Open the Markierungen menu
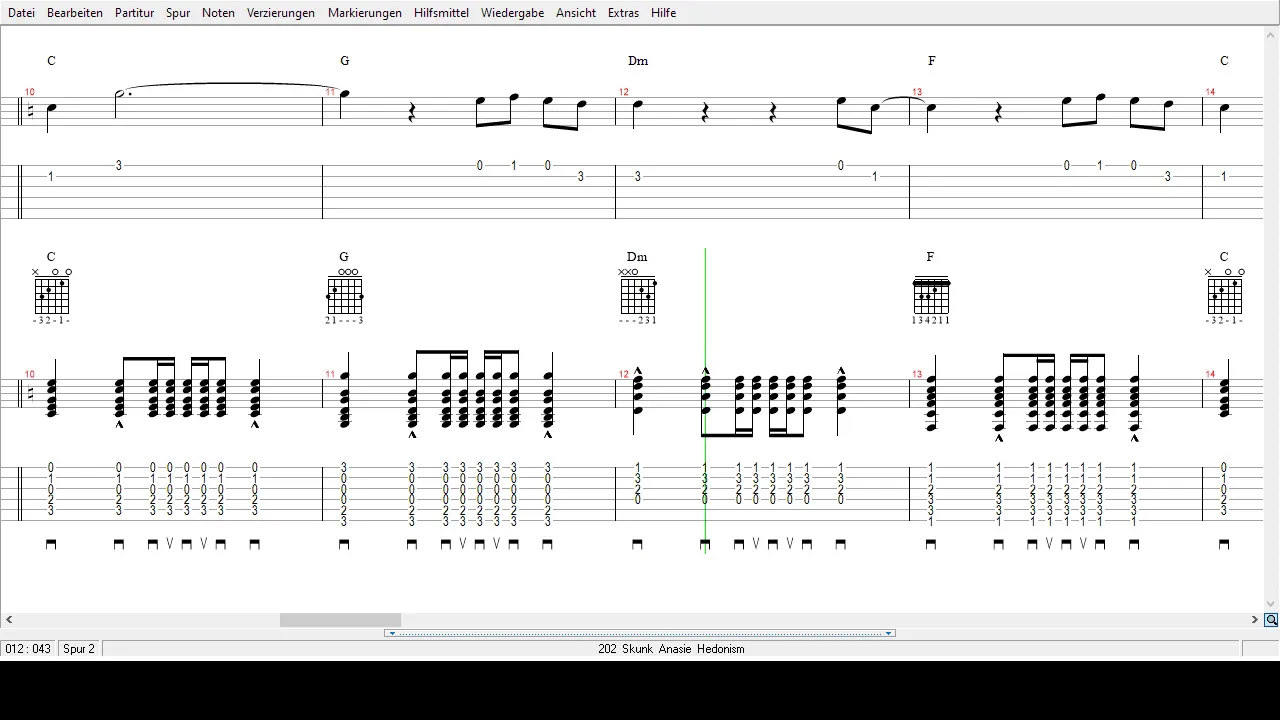 (365, 13)
